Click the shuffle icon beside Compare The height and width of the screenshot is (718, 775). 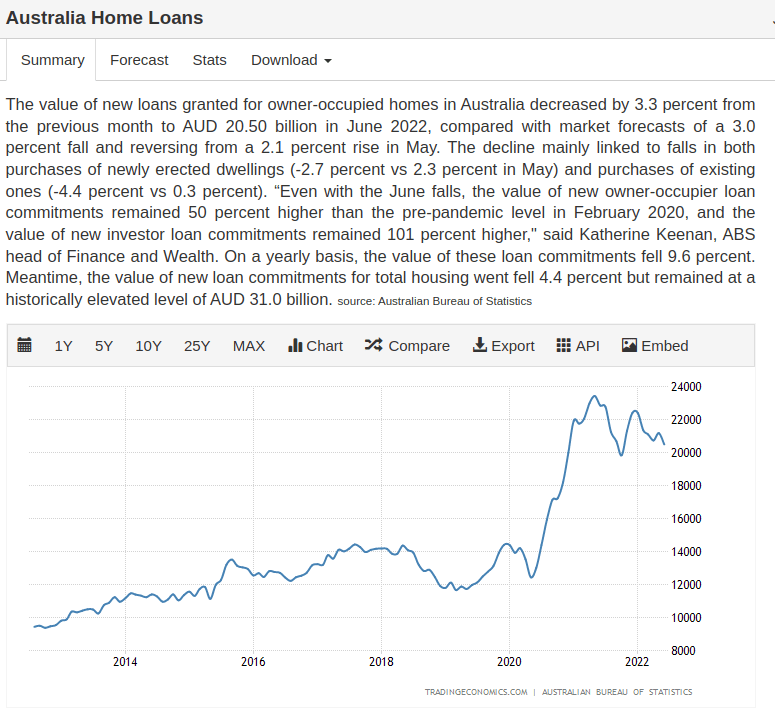click(x=374, y=345)
